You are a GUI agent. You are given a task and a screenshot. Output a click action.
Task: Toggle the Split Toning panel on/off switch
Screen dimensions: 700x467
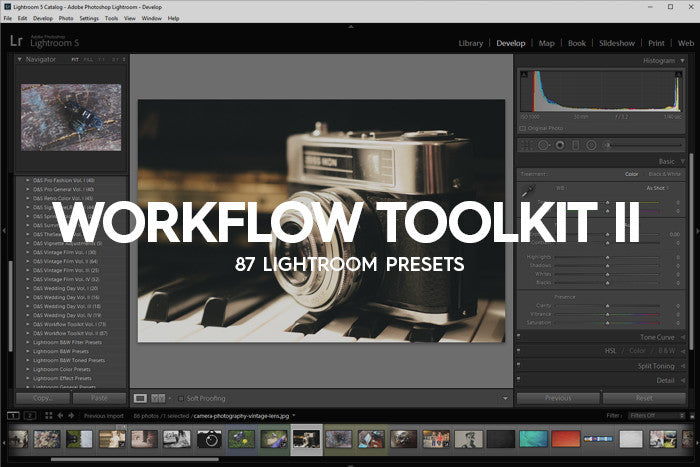[518, 365]
